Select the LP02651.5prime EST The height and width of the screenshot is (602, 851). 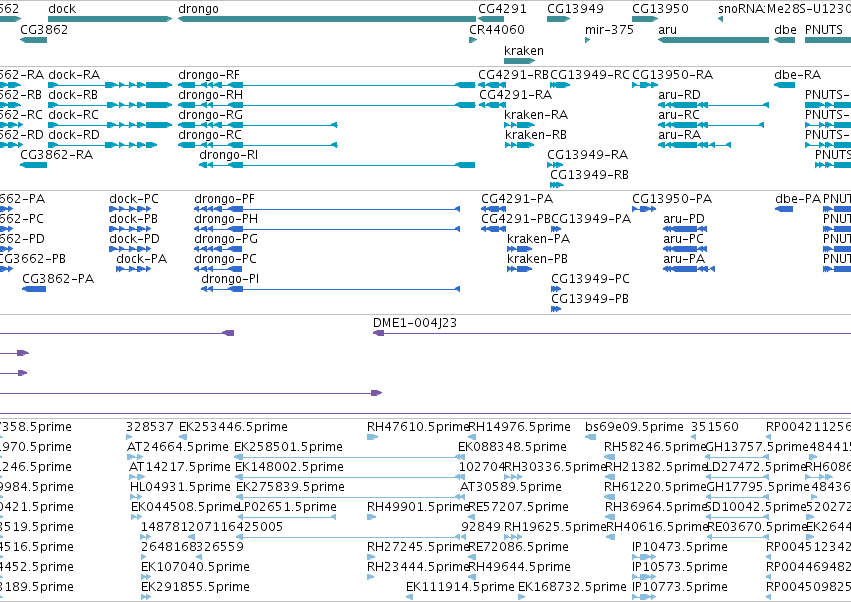[x=287, y=517]
